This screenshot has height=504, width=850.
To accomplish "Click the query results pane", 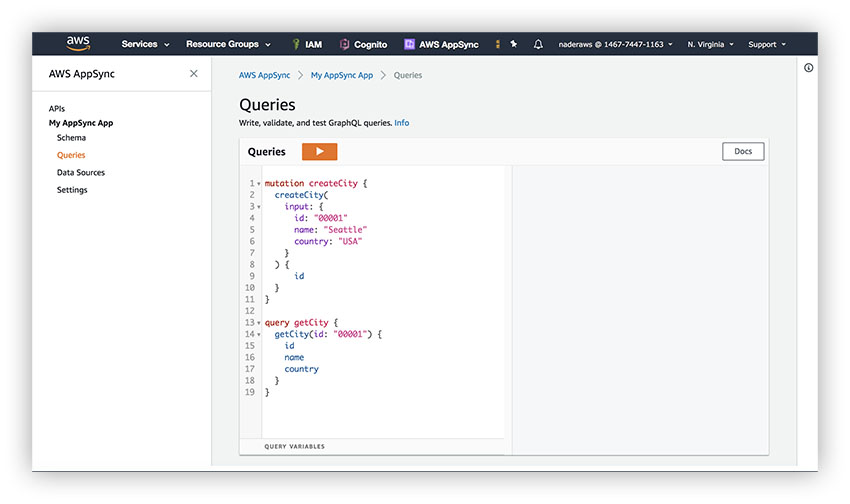I will [640, 310].
